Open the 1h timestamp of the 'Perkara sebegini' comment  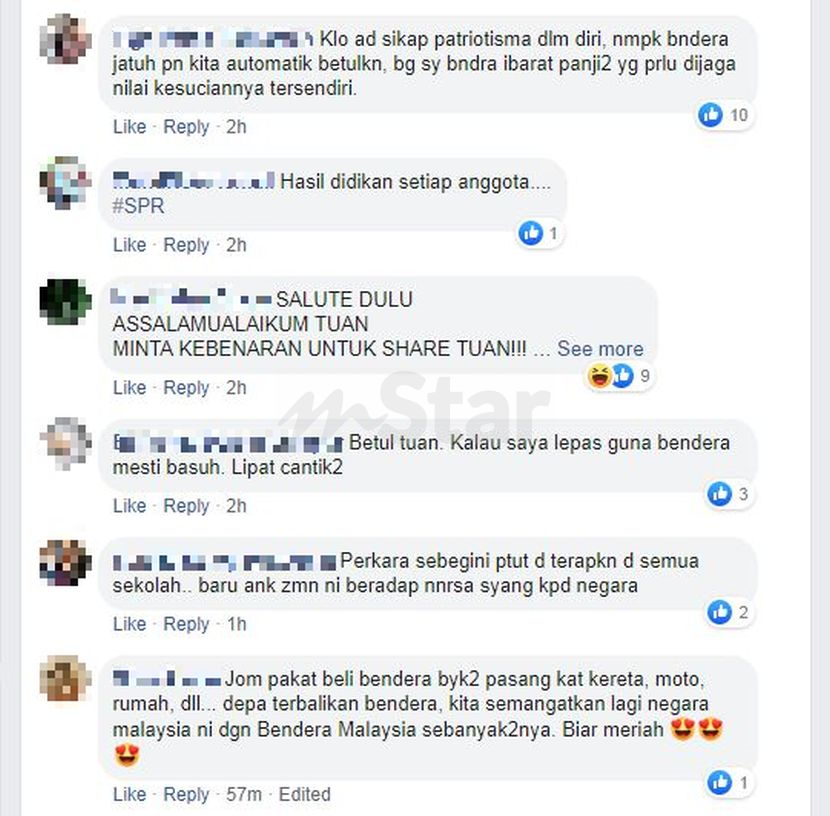click(x=237, y=624)
